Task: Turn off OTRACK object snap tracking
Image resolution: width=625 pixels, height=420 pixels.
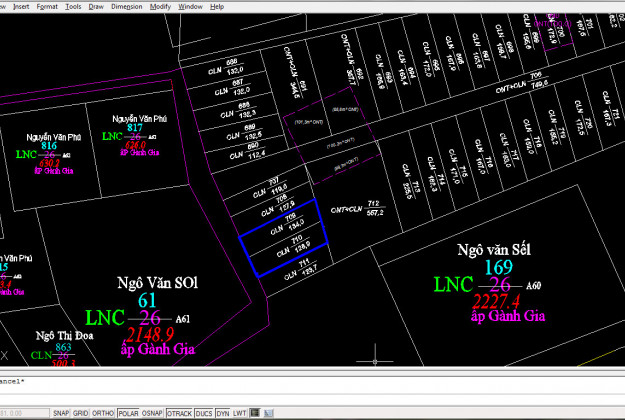Action: [x=180, y=412]
